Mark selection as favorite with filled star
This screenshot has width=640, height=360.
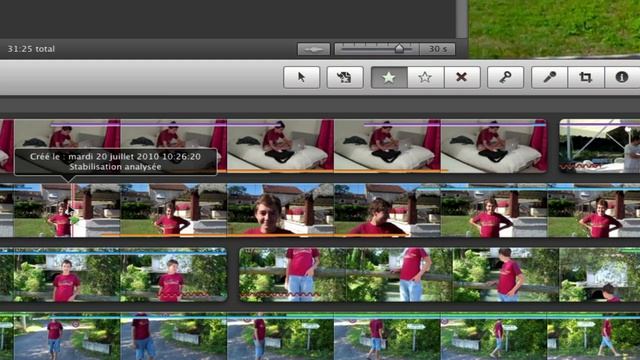pos(389,77)
